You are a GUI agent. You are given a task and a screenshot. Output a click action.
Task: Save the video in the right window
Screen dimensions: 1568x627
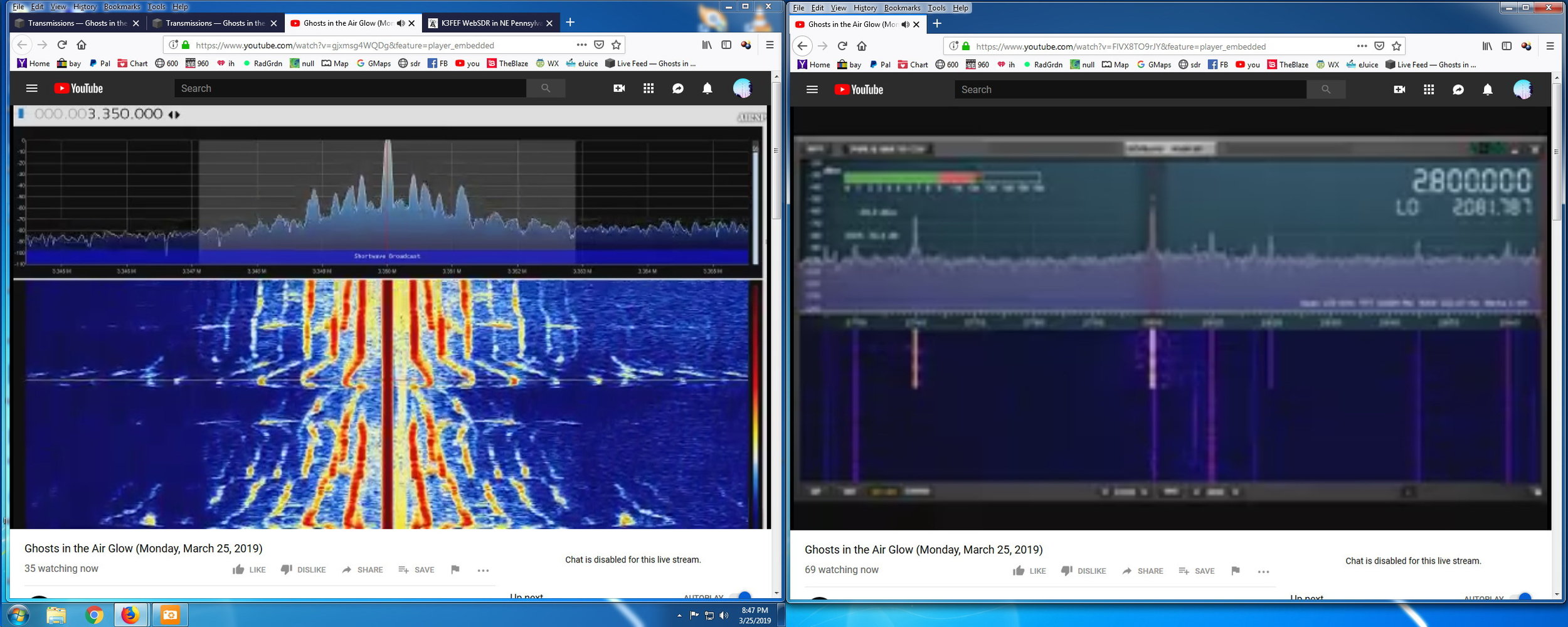(x=1197, y=571)
